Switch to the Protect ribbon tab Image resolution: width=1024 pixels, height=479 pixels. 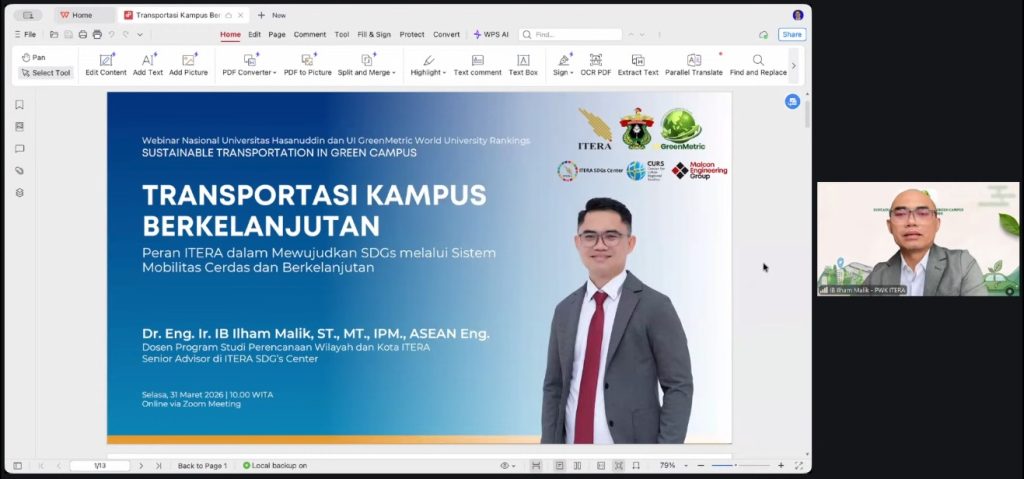click(412, 34)
